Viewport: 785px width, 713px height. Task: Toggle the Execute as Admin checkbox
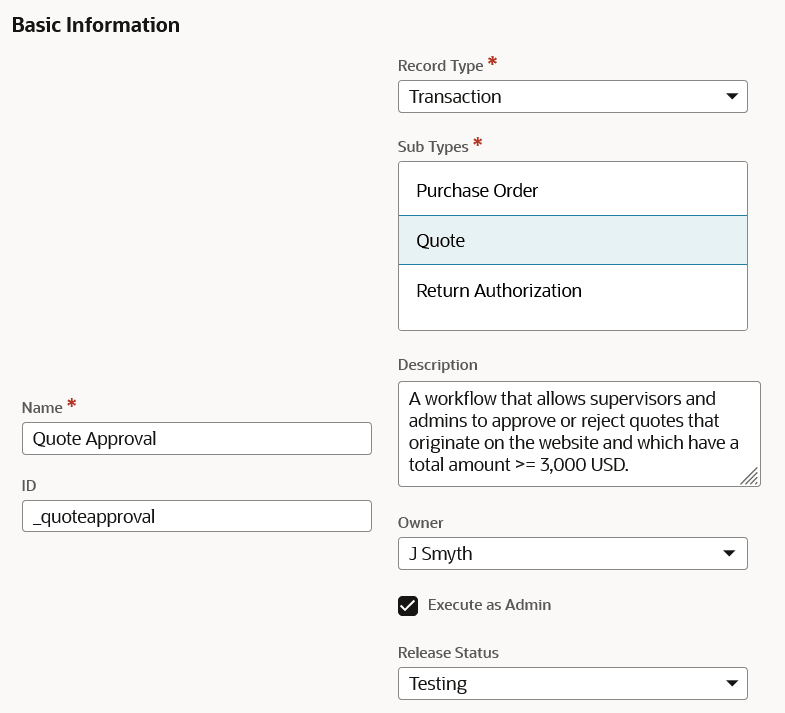point(408,606)
